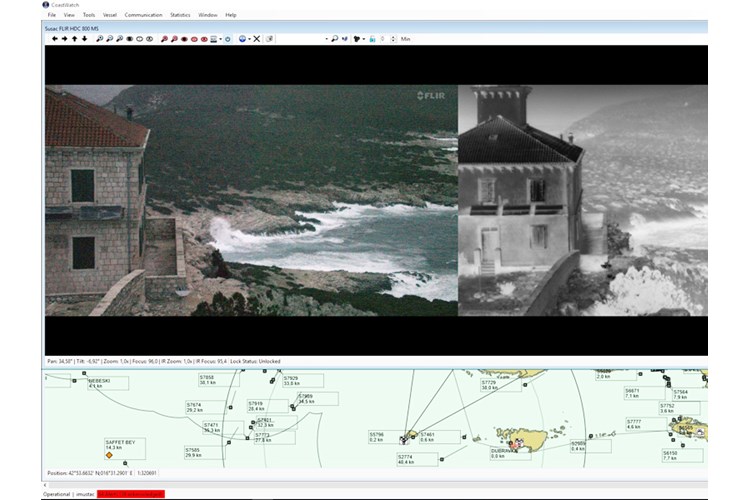Adjust the minutes stepper arrows before Min
This screenshot has height=500, width=750.
(x=393, y=39)
